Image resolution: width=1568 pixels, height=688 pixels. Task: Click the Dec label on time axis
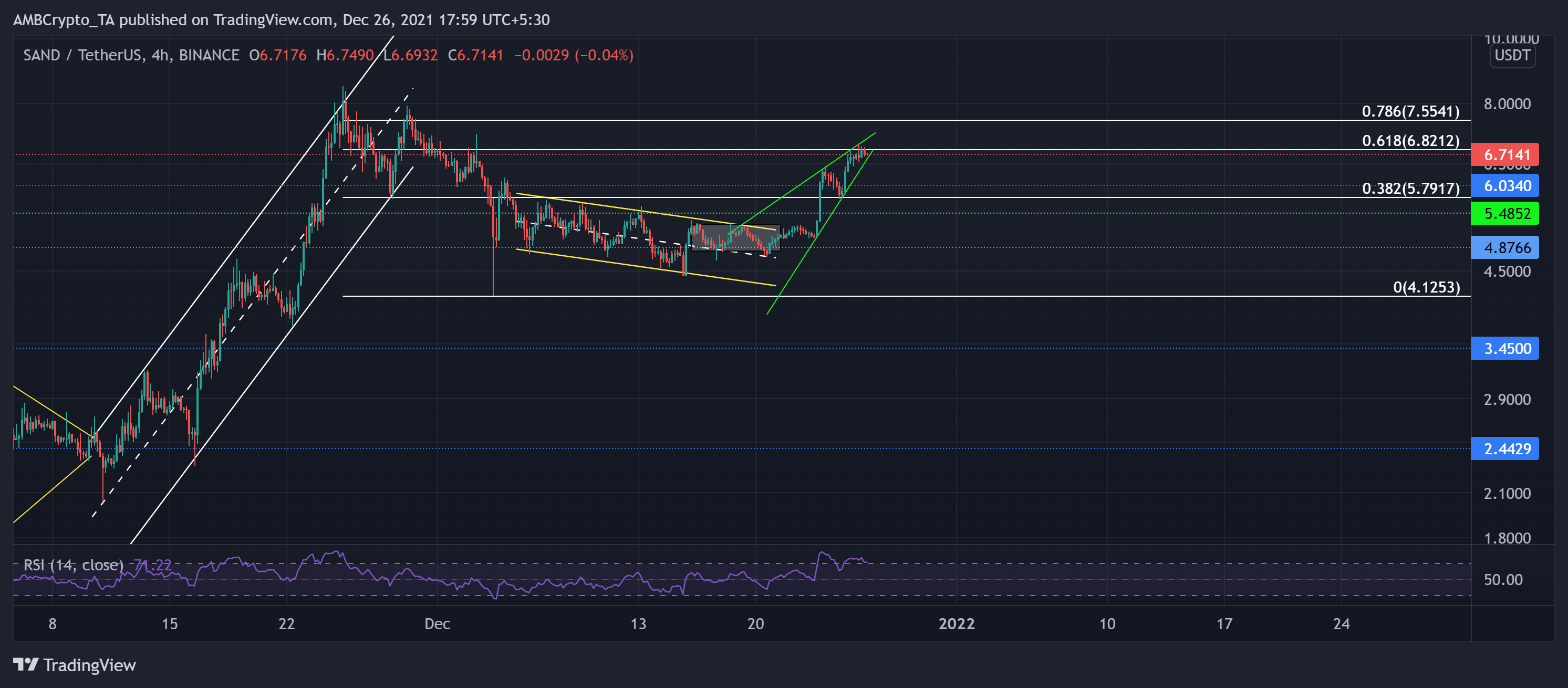tap(437, 623)
